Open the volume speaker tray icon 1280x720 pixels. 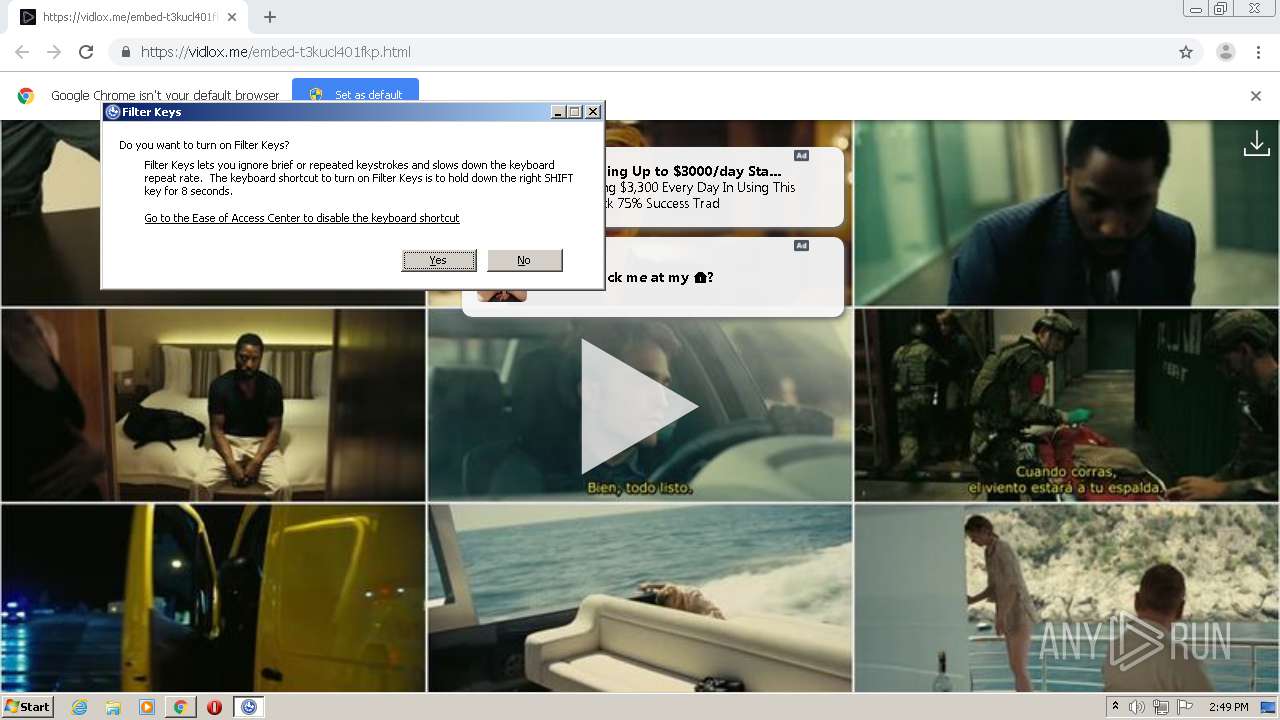[1136, 707]
